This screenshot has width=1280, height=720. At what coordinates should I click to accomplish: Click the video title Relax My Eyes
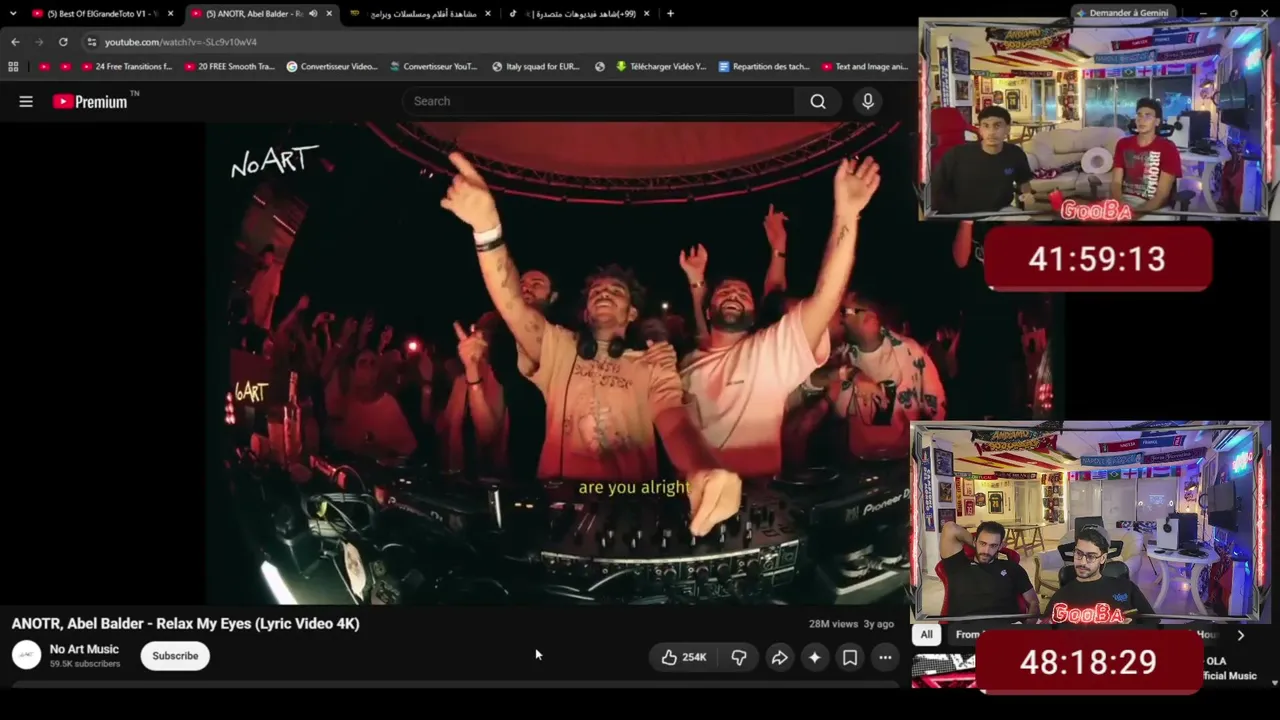coord(186,624)
